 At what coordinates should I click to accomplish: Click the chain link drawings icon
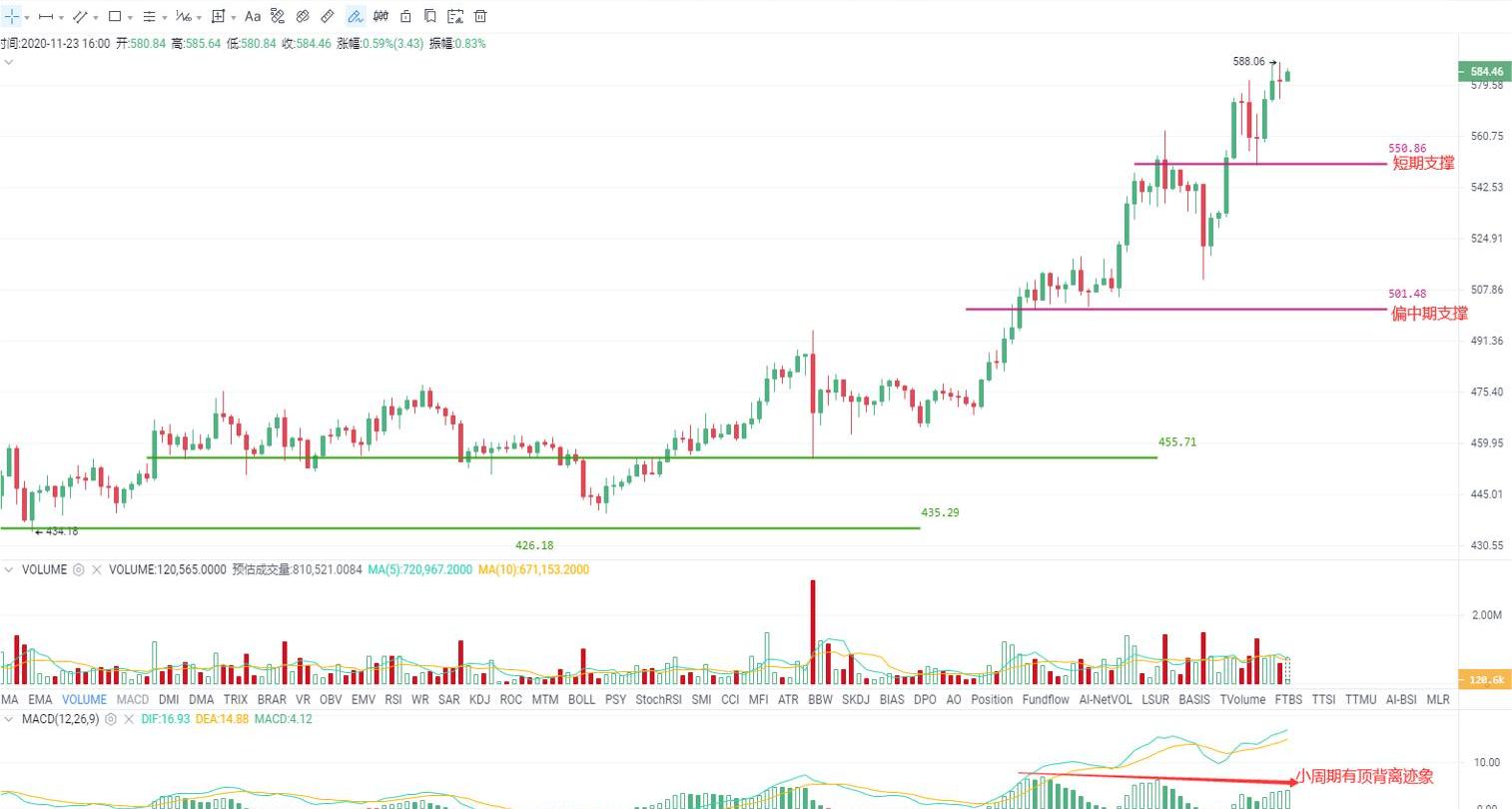coord(303,16)
